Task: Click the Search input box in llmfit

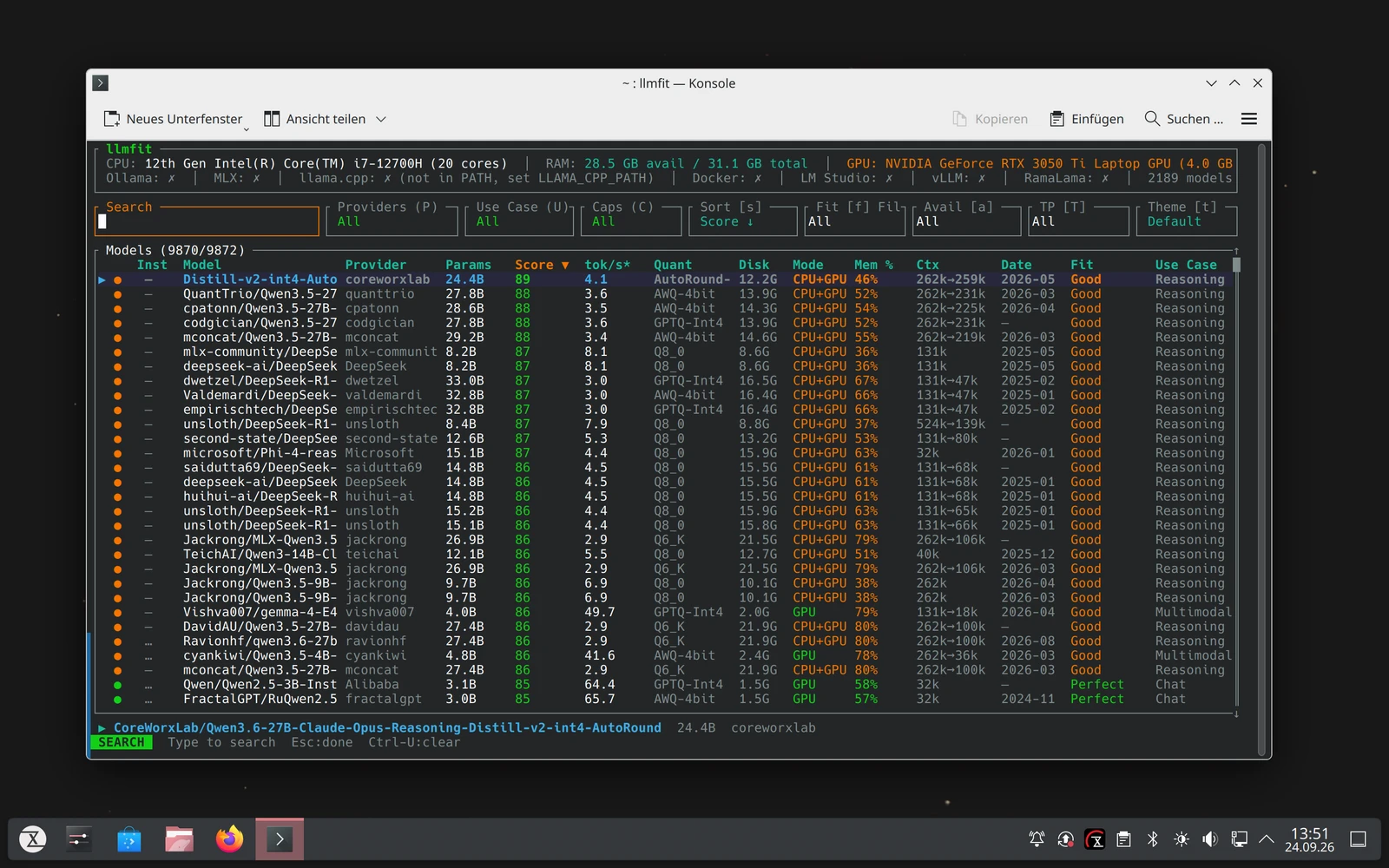Action: tap(207, 221)
